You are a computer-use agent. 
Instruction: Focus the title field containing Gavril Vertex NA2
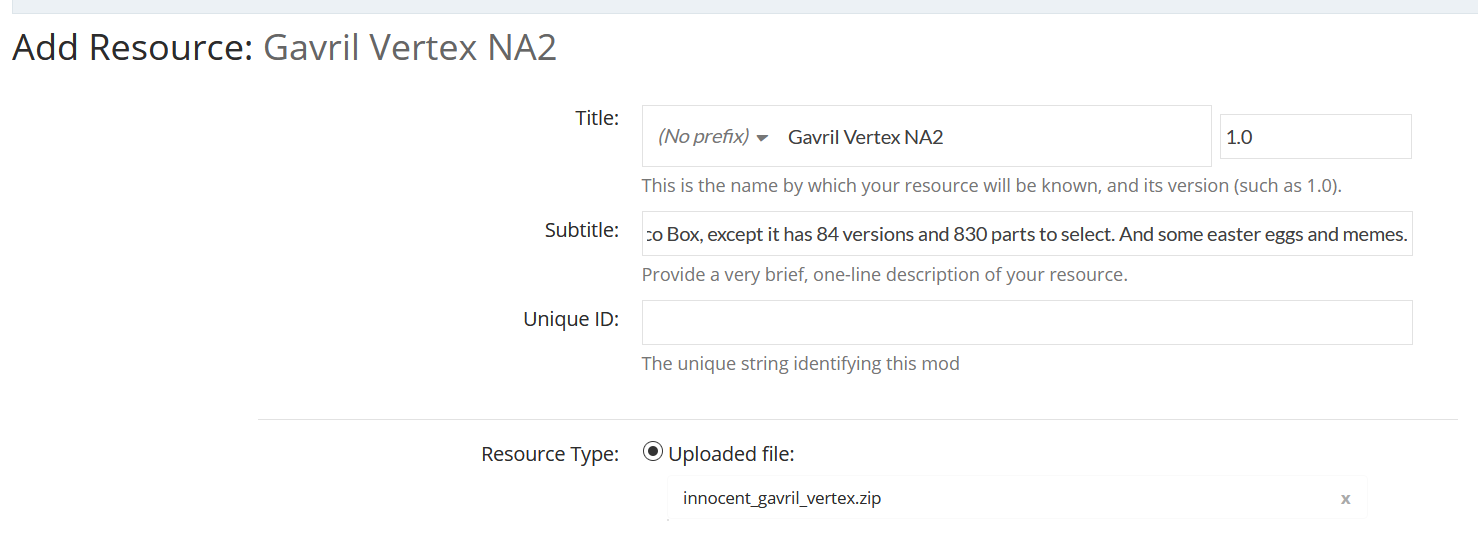pos(990,137)
